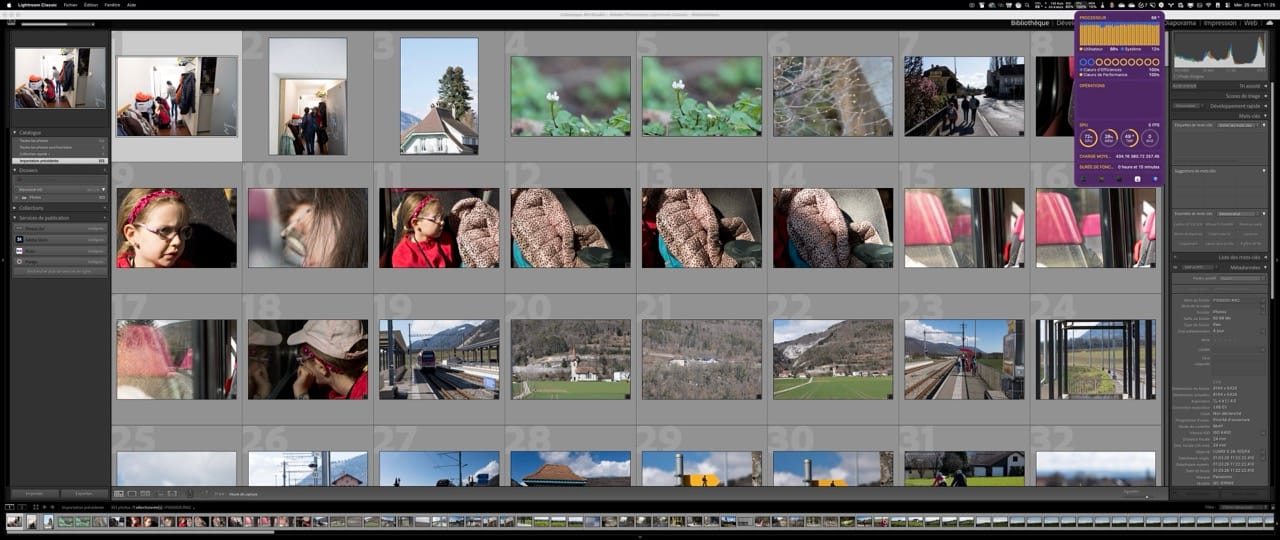Click the Exporter button
The height and width of the screenshot is (540, 1280).
84,493
